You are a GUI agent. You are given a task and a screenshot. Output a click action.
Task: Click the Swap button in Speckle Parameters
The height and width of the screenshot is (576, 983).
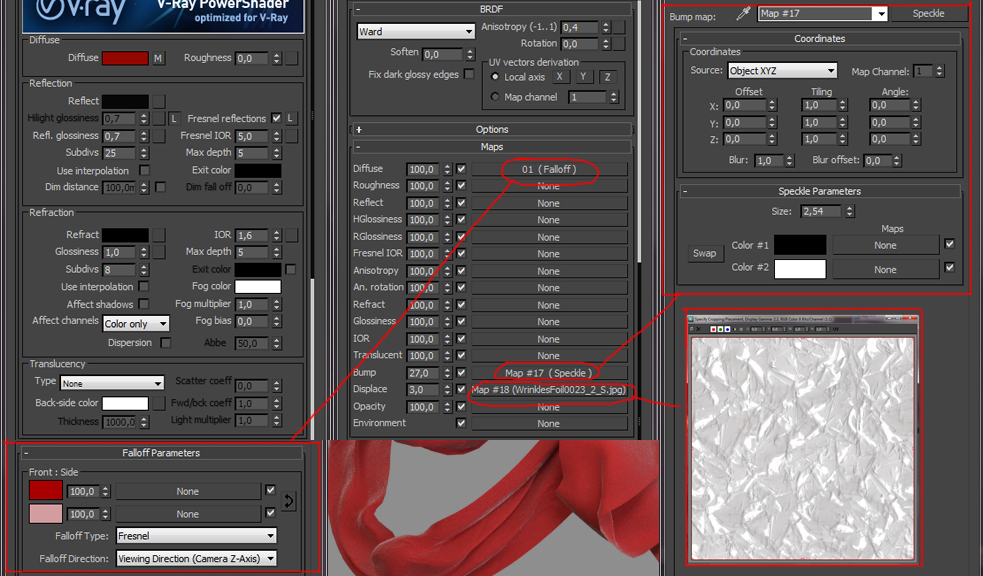point(705,254)
